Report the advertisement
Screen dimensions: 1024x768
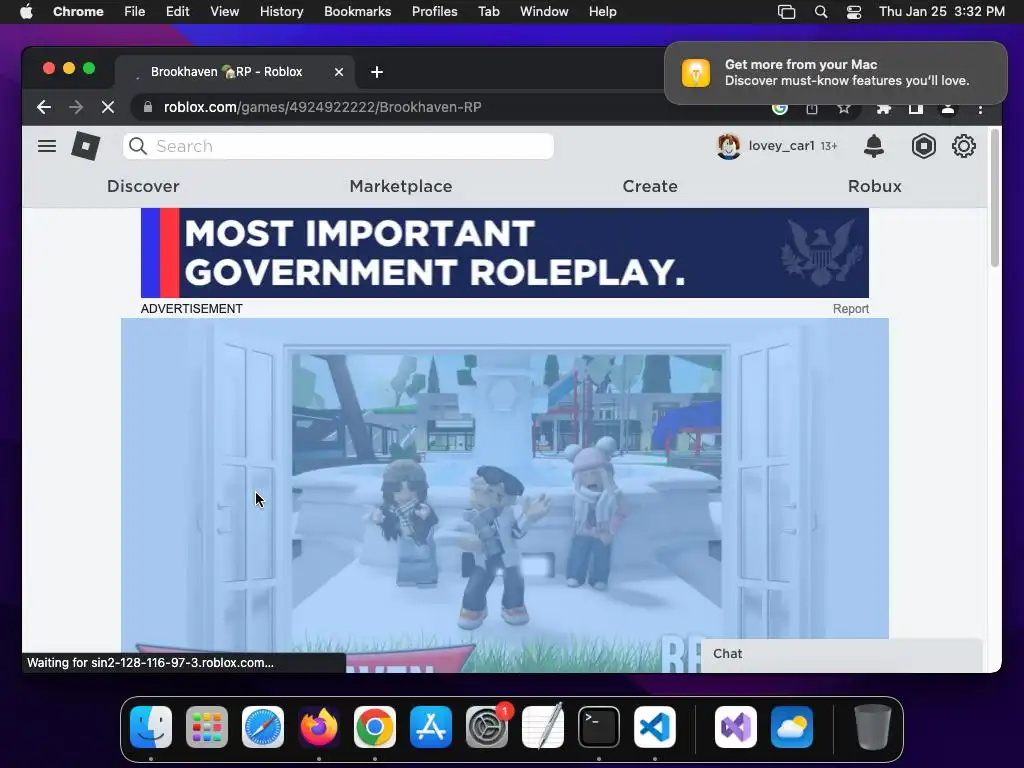850,309
